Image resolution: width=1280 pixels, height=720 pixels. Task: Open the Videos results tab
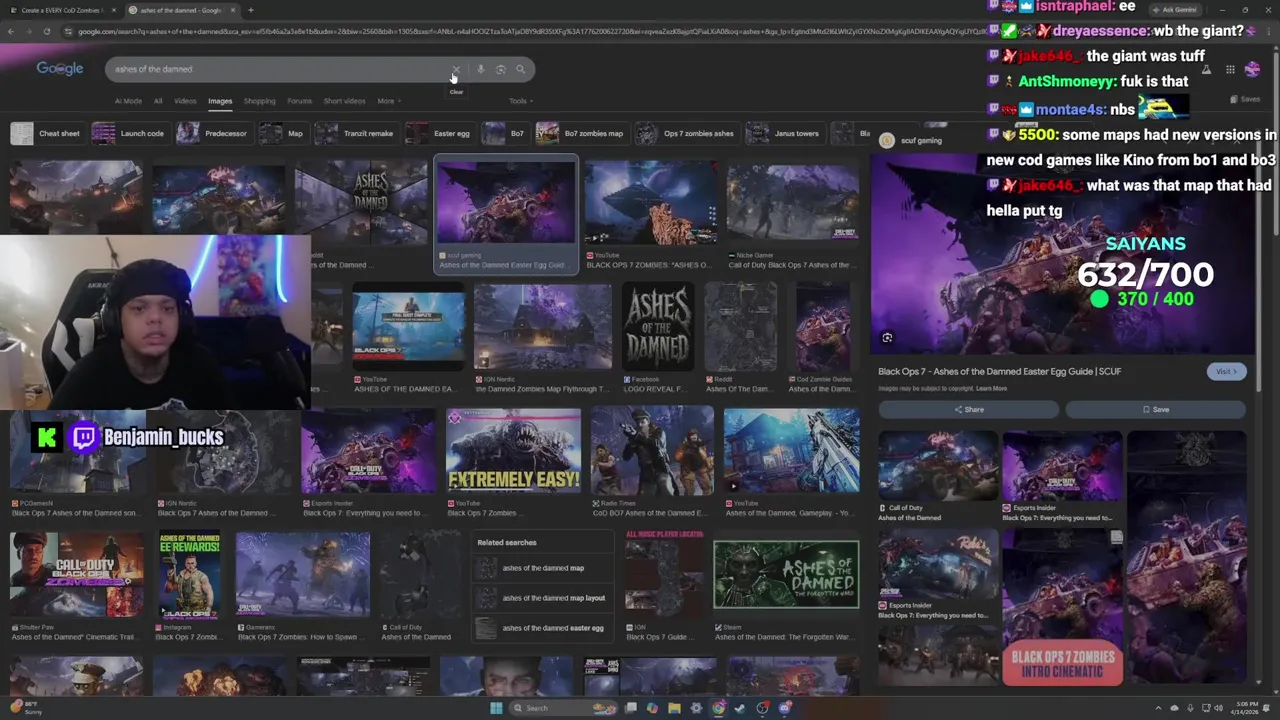(x=185, y=101)
